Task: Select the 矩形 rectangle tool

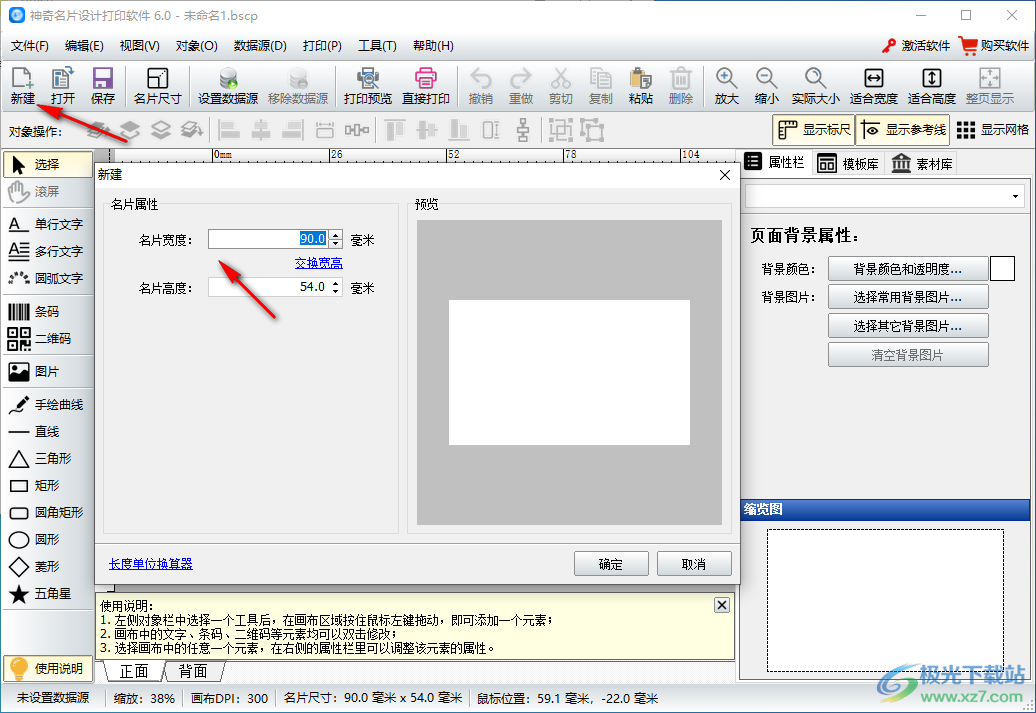Action: pyautogui.click(x=47, y=486)
